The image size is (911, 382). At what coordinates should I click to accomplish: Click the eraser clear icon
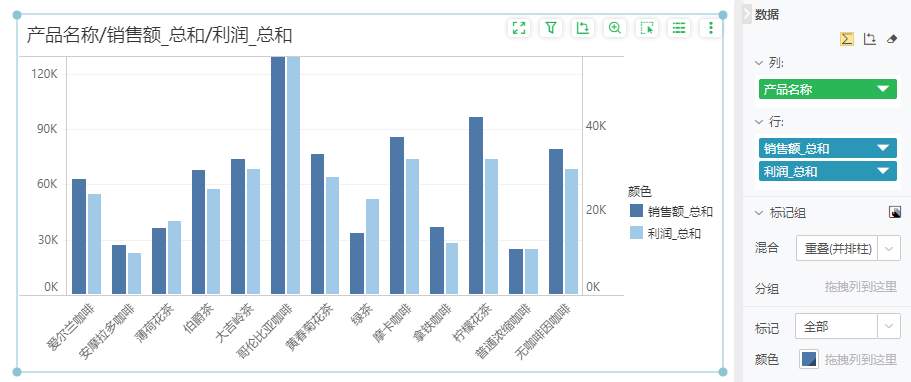tap(892, 39)
